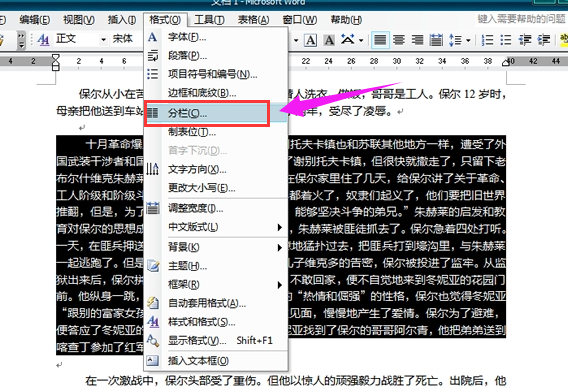This screenshot has height=389, width=568.
Task: Click Increase Indent icon
Action: click(x=544, y=40)
